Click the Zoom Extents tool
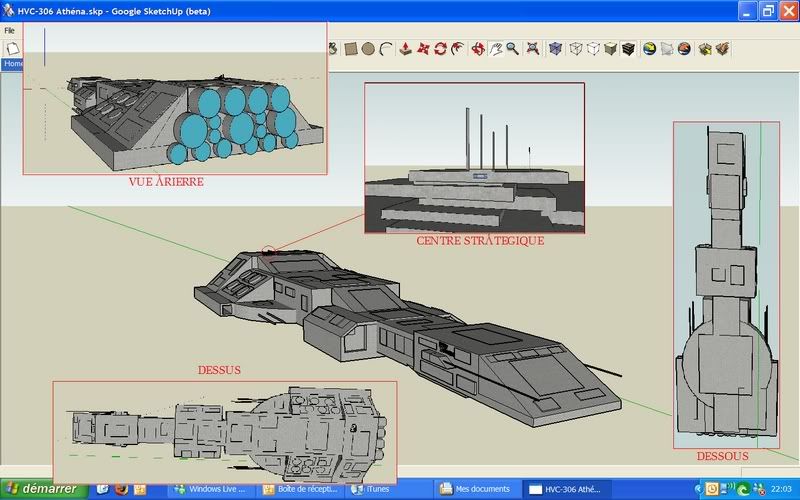 click(533, 49)
